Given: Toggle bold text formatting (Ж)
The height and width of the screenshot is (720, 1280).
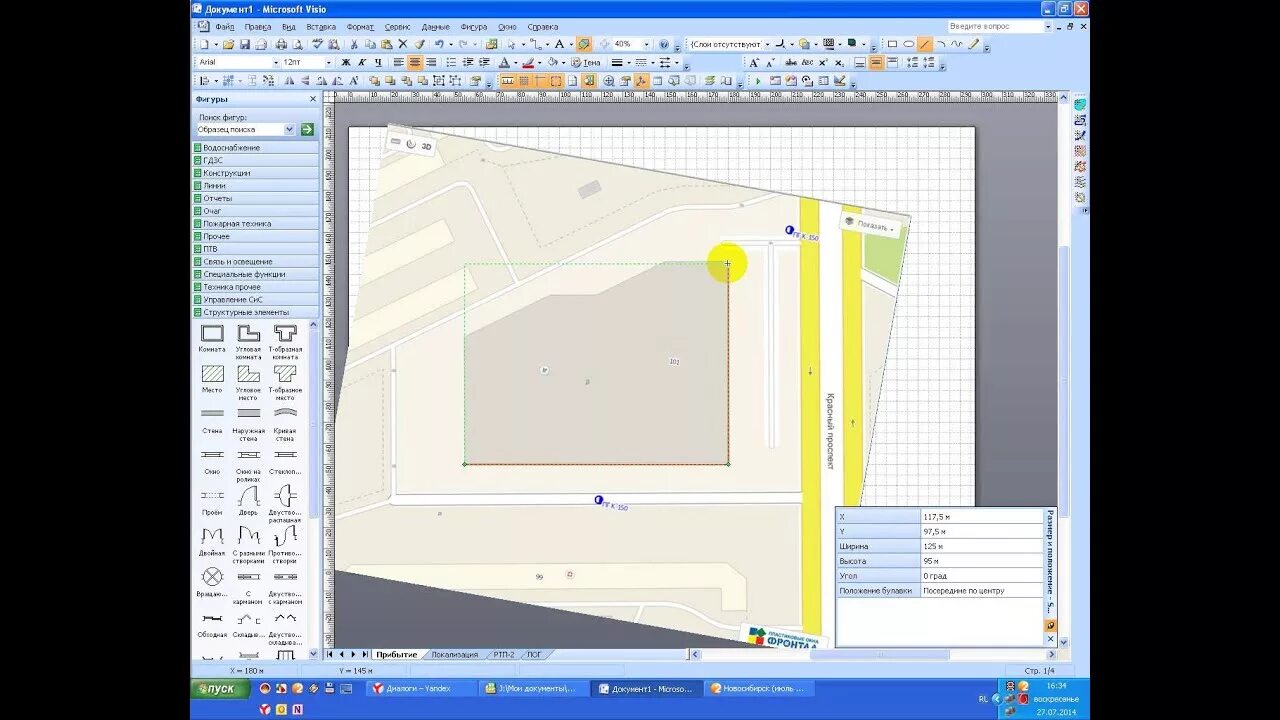Looking at the screenshot, I should pyautogui.click(x=346, y=62).
